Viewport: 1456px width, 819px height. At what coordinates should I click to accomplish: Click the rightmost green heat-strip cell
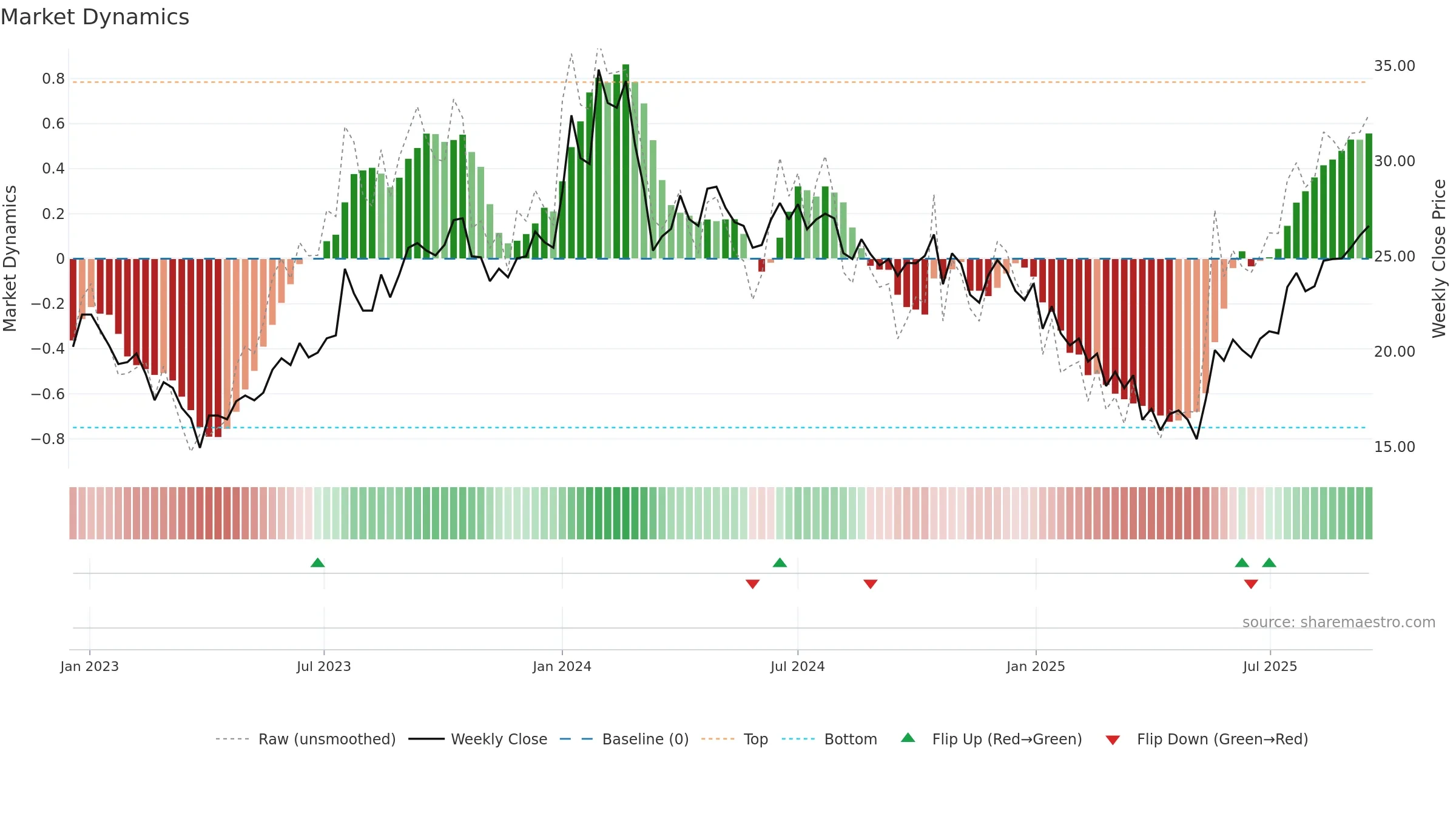pos(1369,513)
